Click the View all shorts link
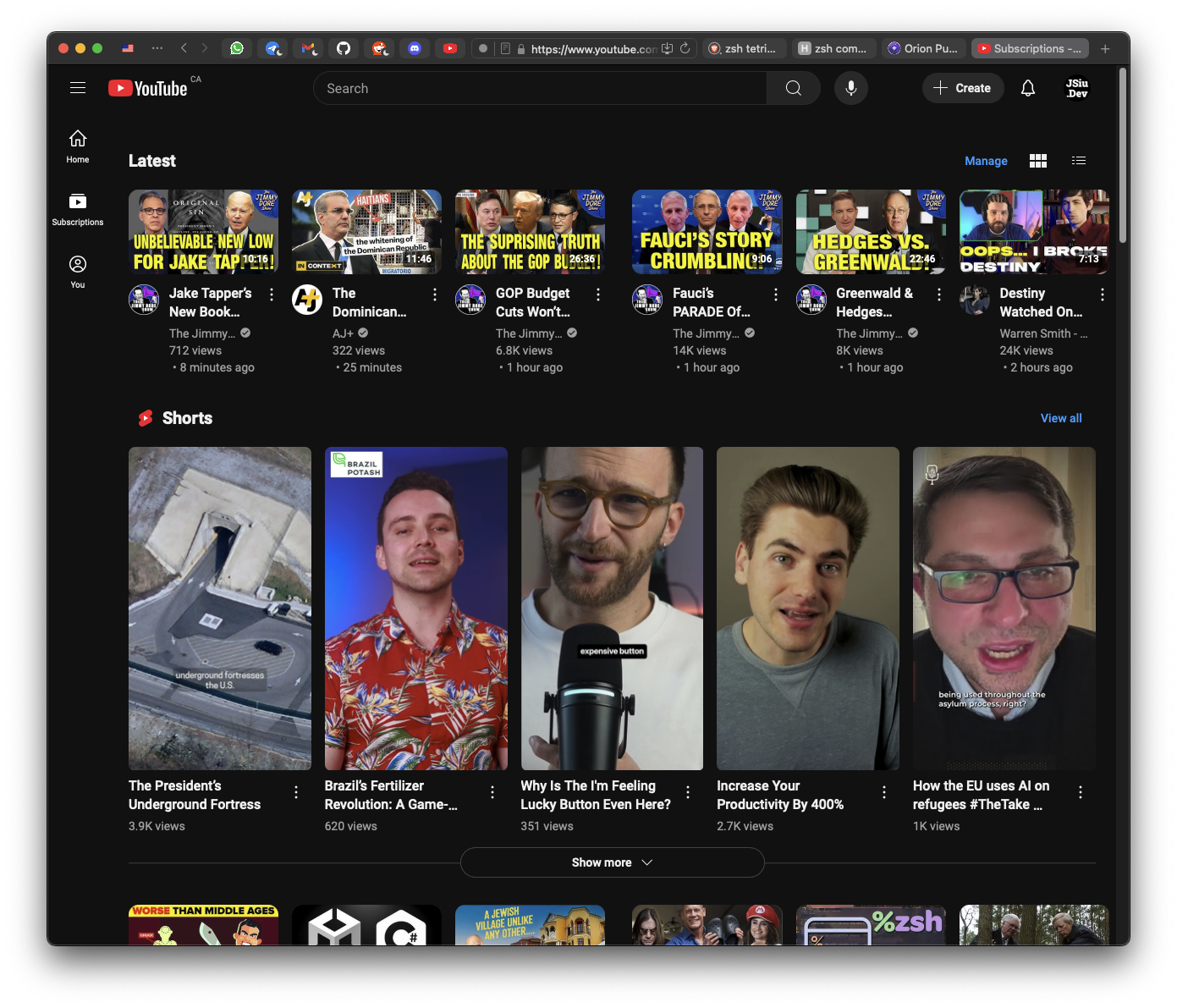 [x=1060, y=417]
